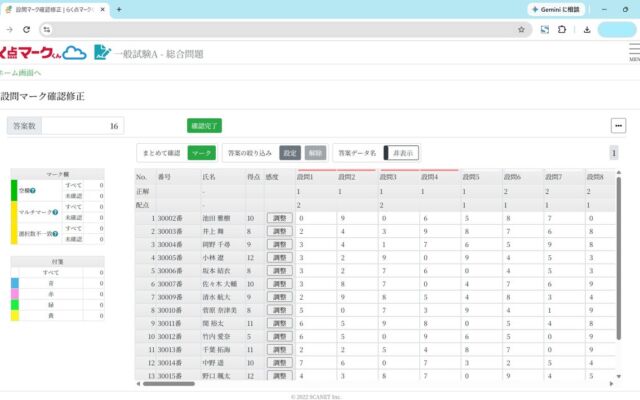Select the green 緑 sticky note swatch
Image resolution: width=640 pixels, height=400 pixels.
[x=15, y=305]
